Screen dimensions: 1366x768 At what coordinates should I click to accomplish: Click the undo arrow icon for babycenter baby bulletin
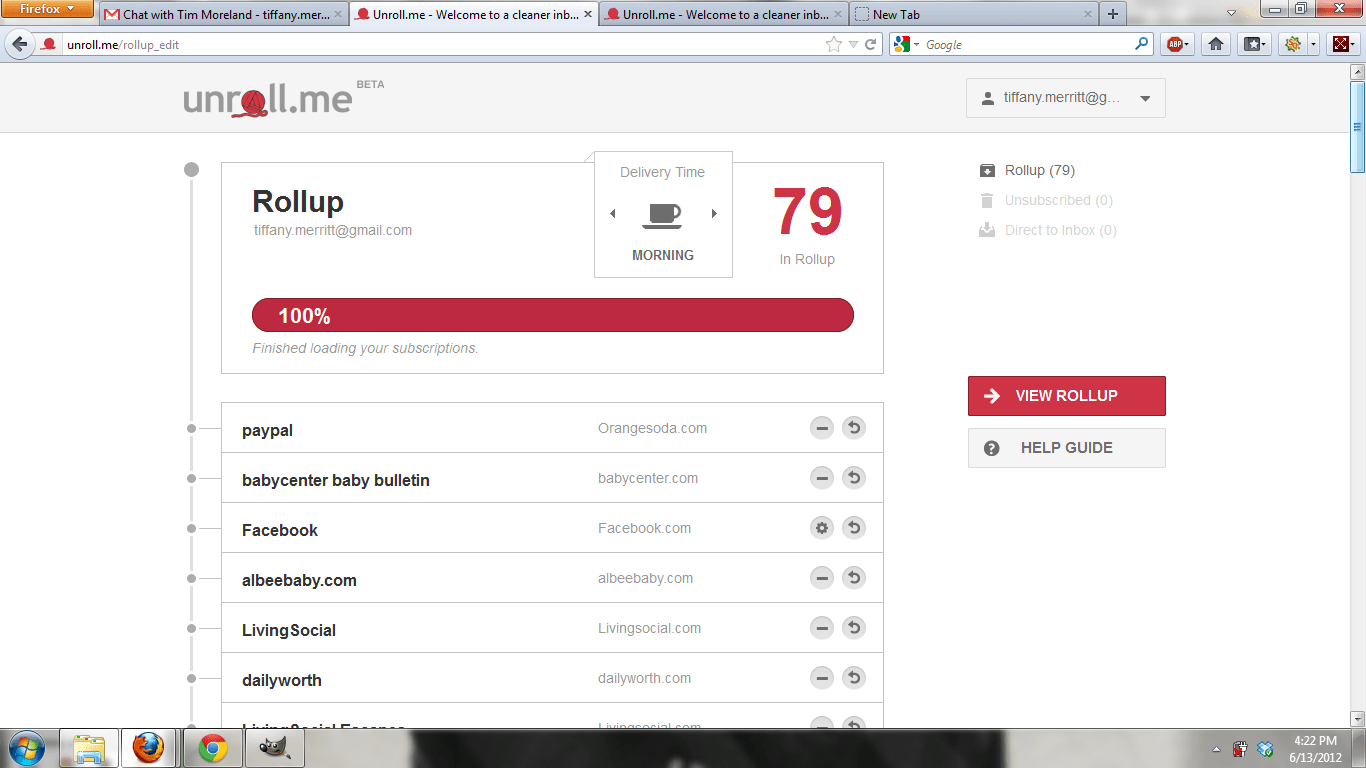(854, 478)
